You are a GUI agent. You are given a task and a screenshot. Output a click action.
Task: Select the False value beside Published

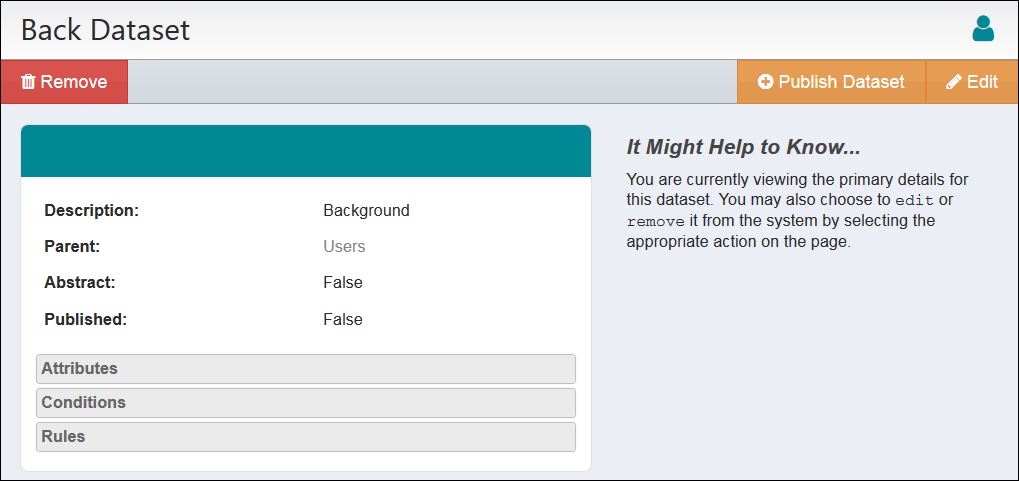342,319
